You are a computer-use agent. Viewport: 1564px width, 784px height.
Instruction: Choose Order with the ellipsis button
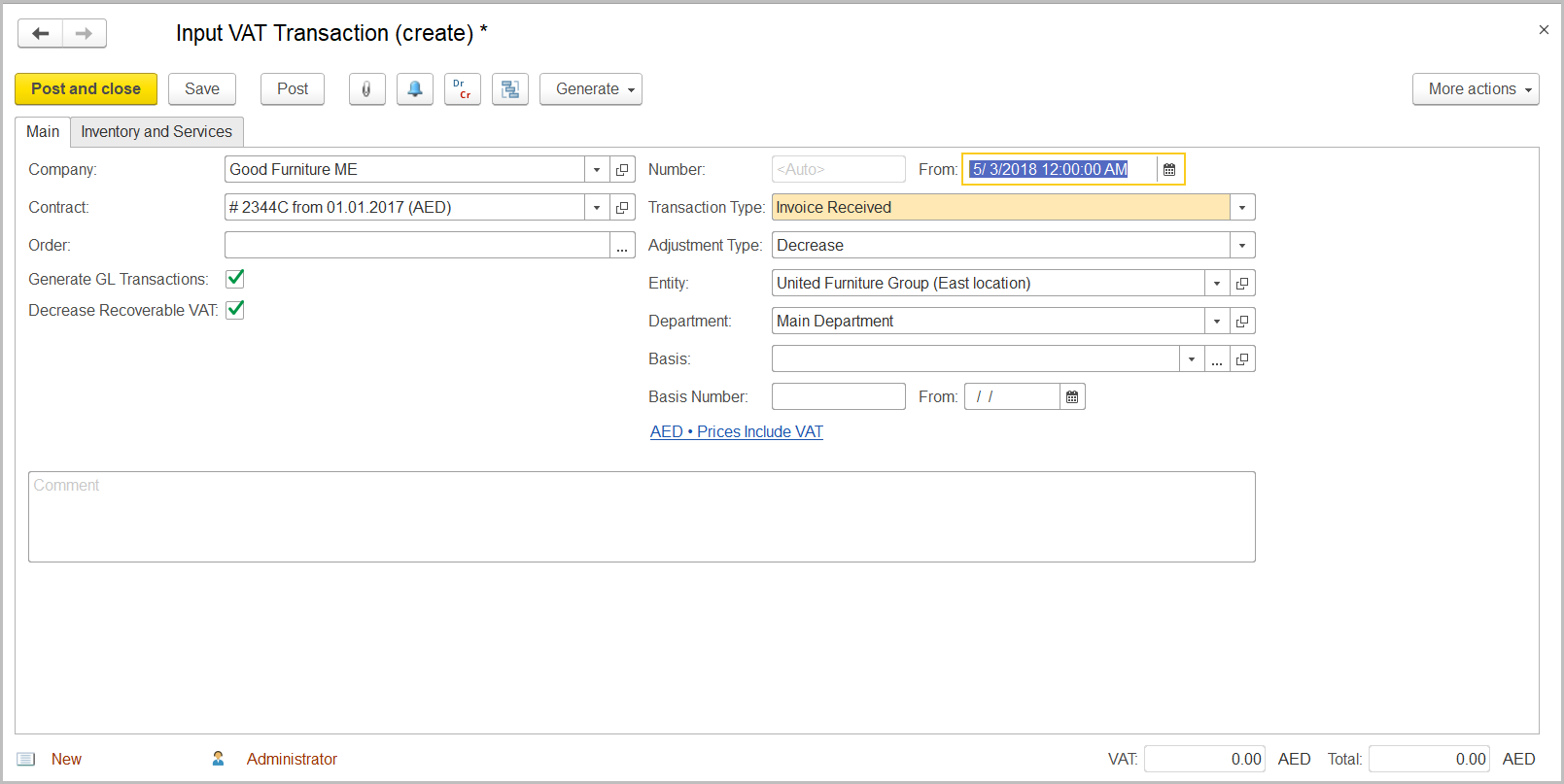(622, 245)
